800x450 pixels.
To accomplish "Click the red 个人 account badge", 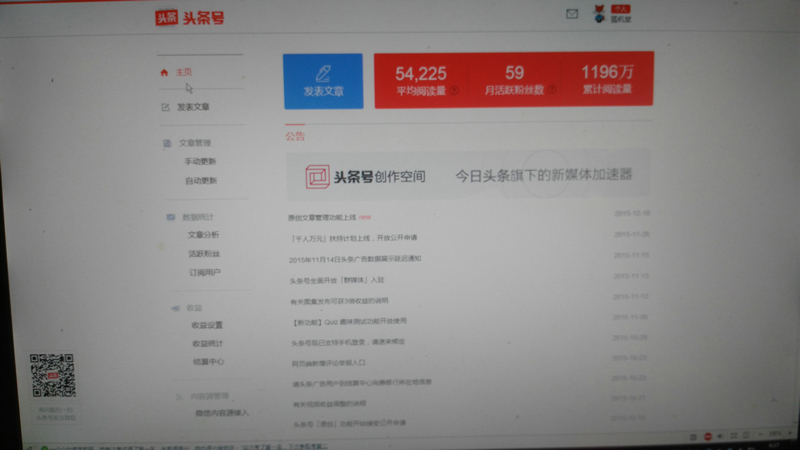I will (620, 9).
